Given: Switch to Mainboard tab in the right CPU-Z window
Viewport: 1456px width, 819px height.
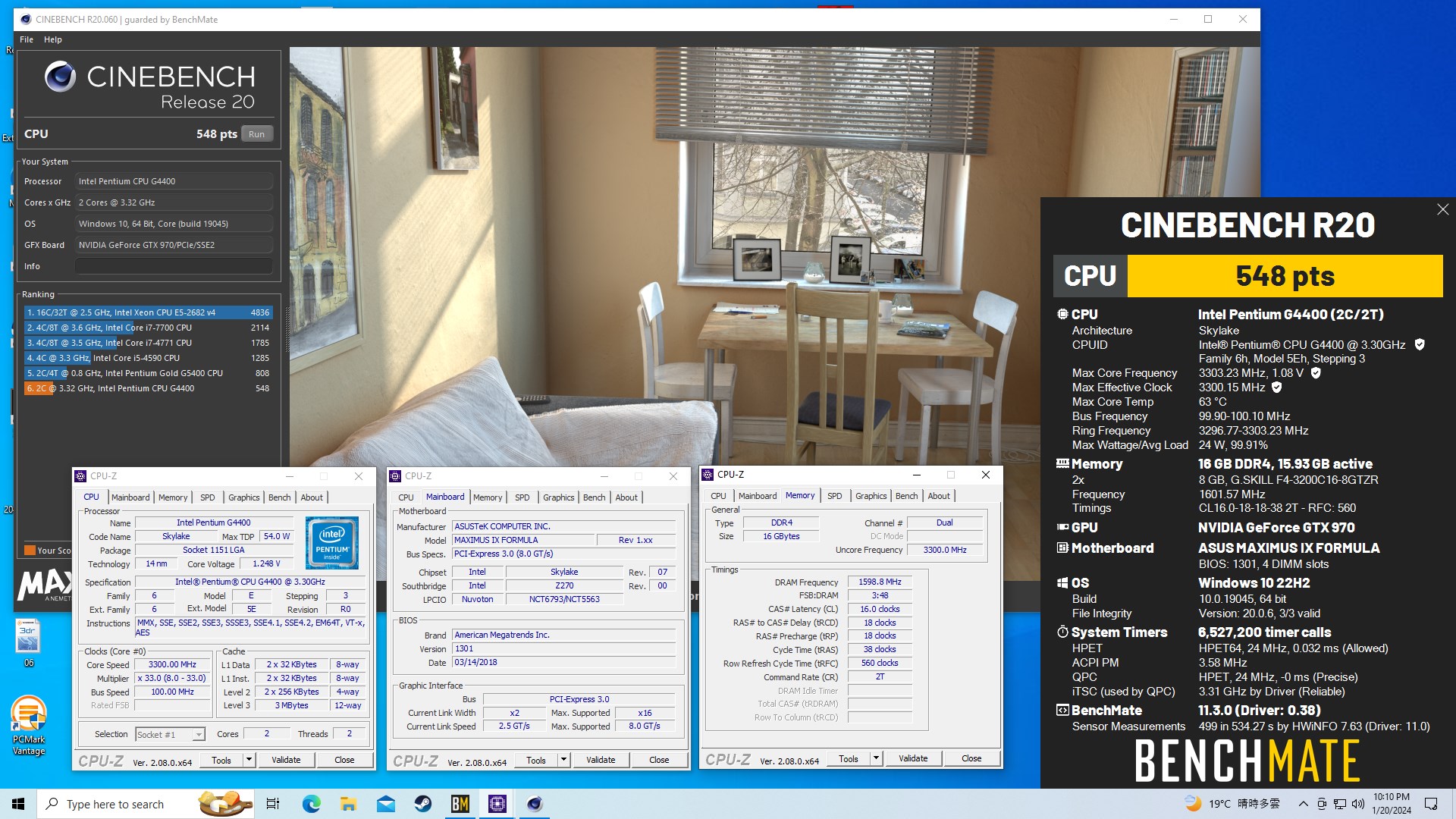Looking at the screenshot, I should tap(758, 496).
